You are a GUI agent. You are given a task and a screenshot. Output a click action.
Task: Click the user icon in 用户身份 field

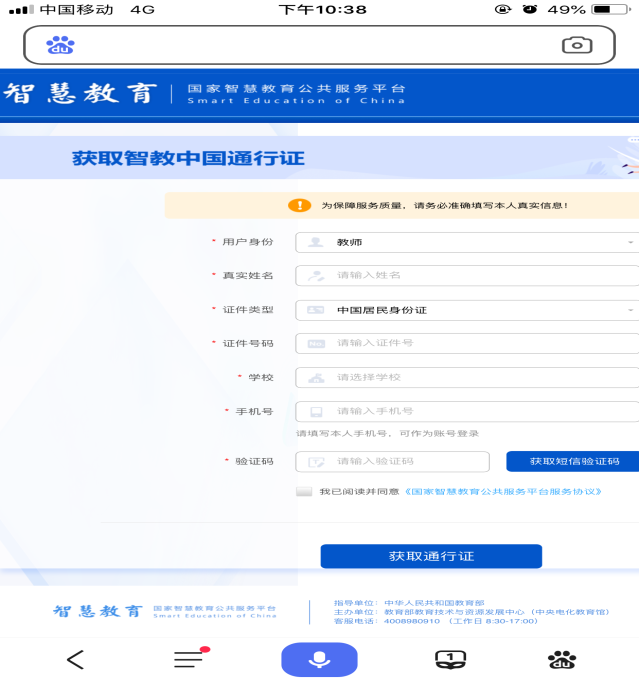(x=316, y=242)
